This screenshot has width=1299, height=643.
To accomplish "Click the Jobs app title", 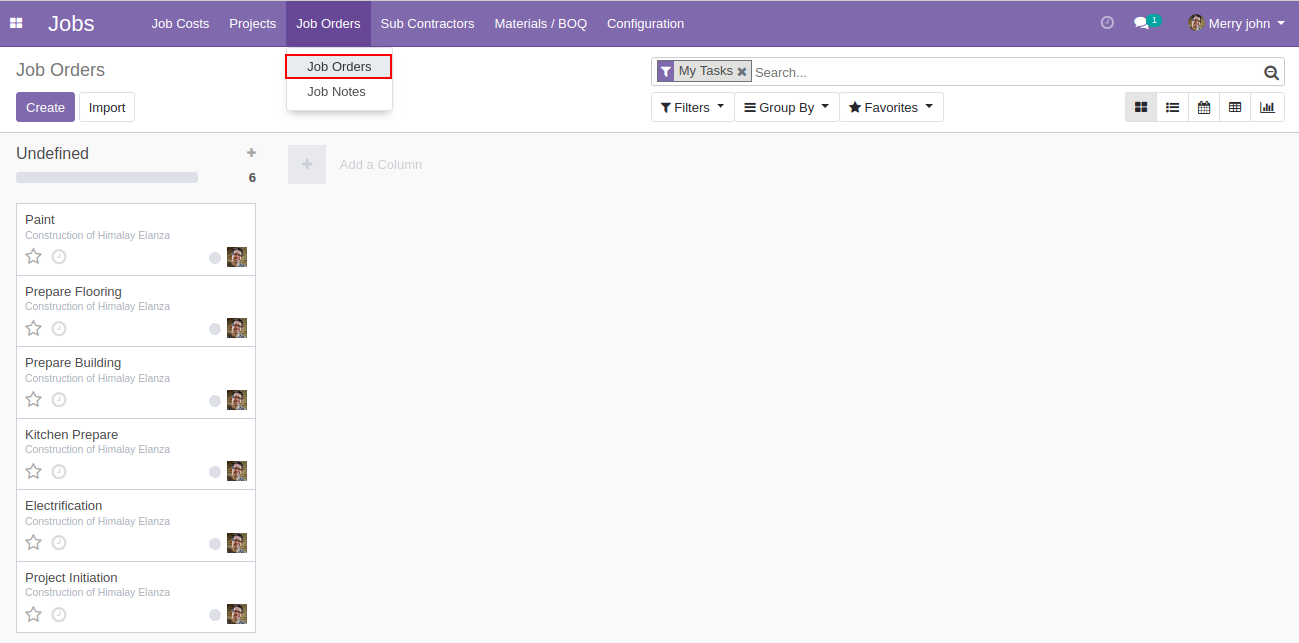I will click(71, 23).
